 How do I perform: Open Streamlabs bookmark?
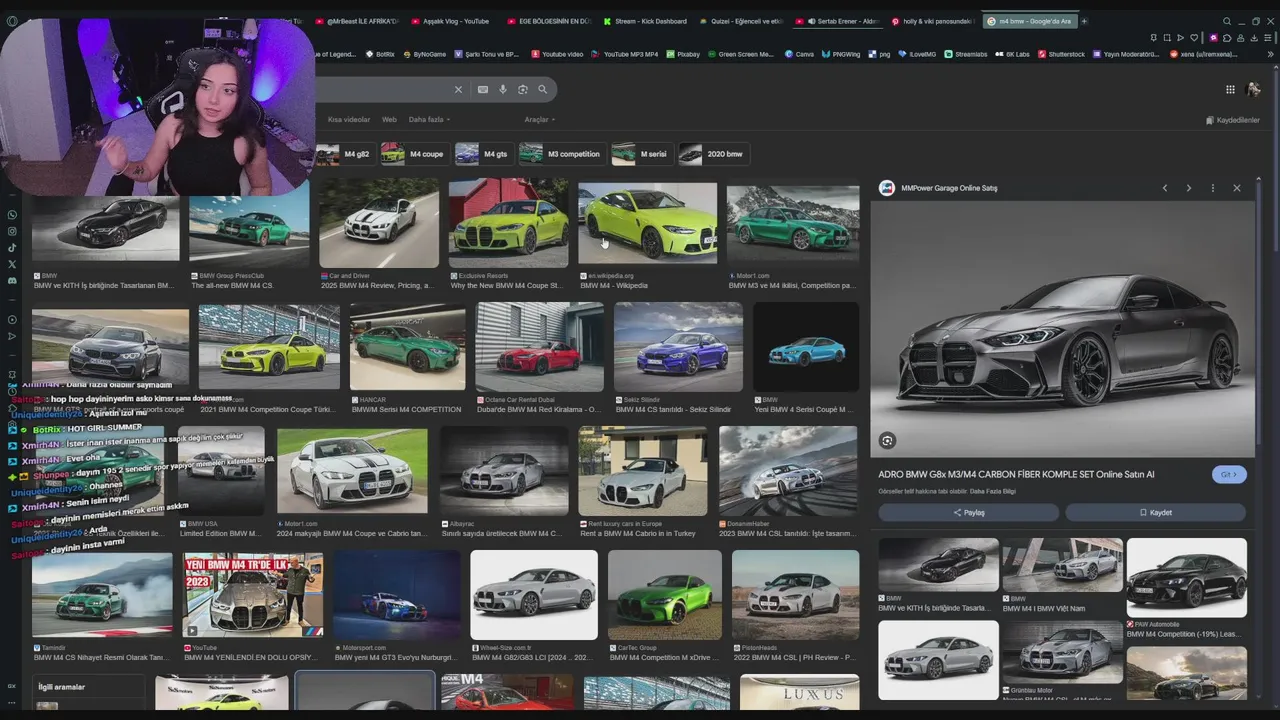[965, 54]
